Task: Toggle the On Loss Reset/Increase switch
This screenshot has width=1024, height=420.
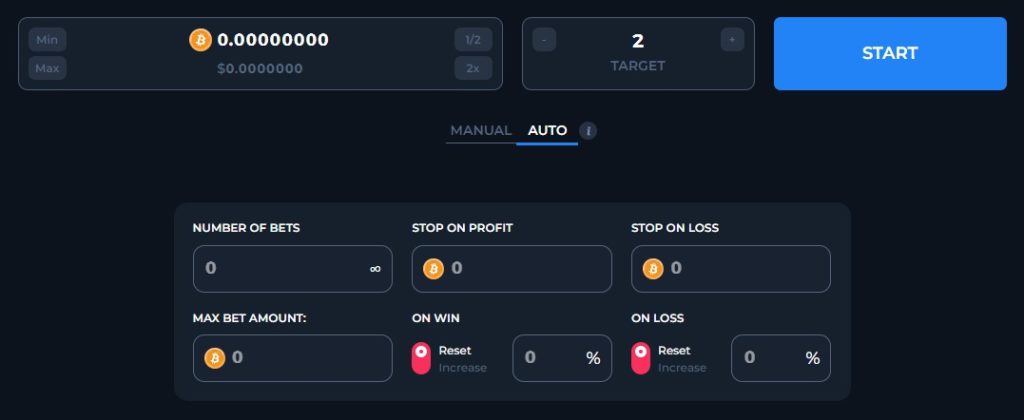Action: tap(641, 358)
